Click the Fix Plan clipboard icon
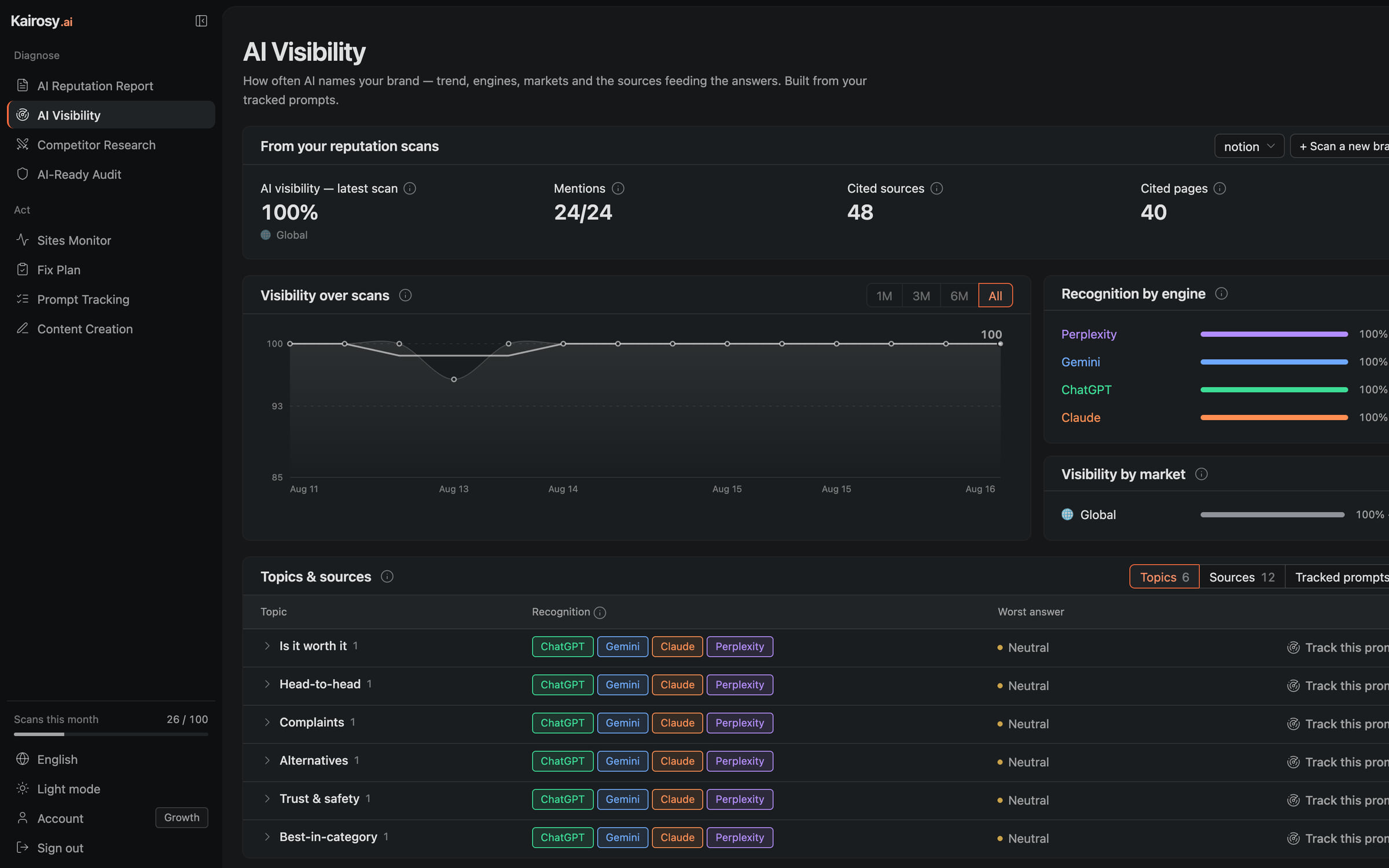Screen dimensions: 1389x868 click(23, 270)
